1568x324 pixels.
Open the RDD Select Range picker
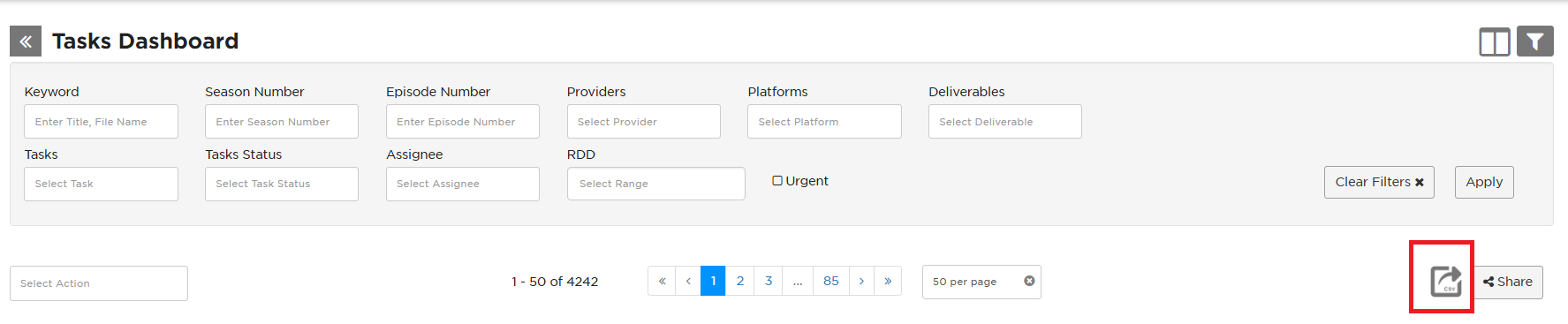click(x=656, y=184)
